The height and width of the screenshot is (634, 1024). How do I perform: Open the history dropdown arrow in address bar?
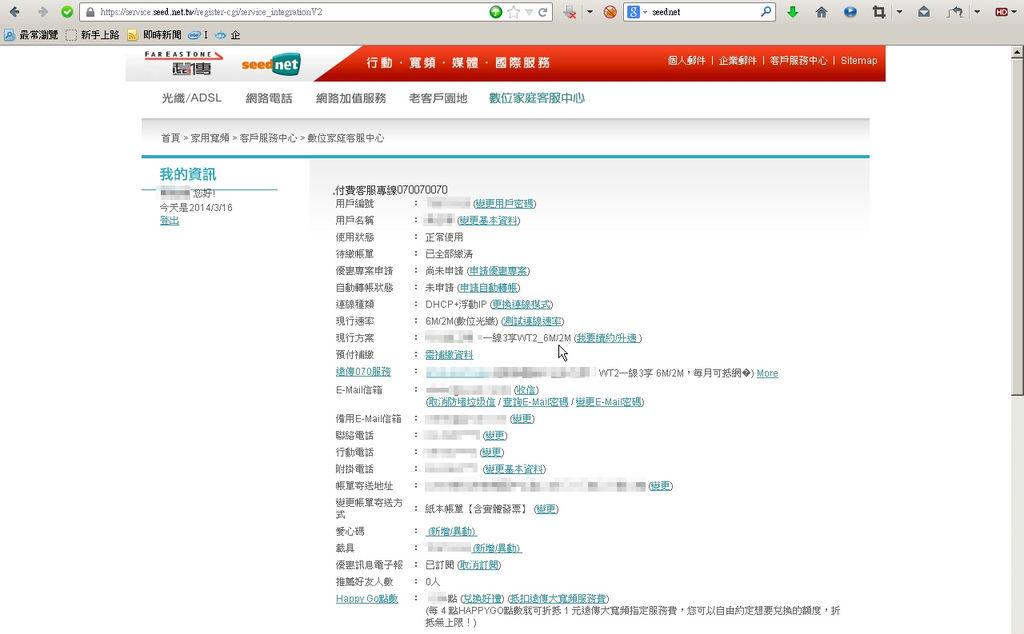coord(530,12)
